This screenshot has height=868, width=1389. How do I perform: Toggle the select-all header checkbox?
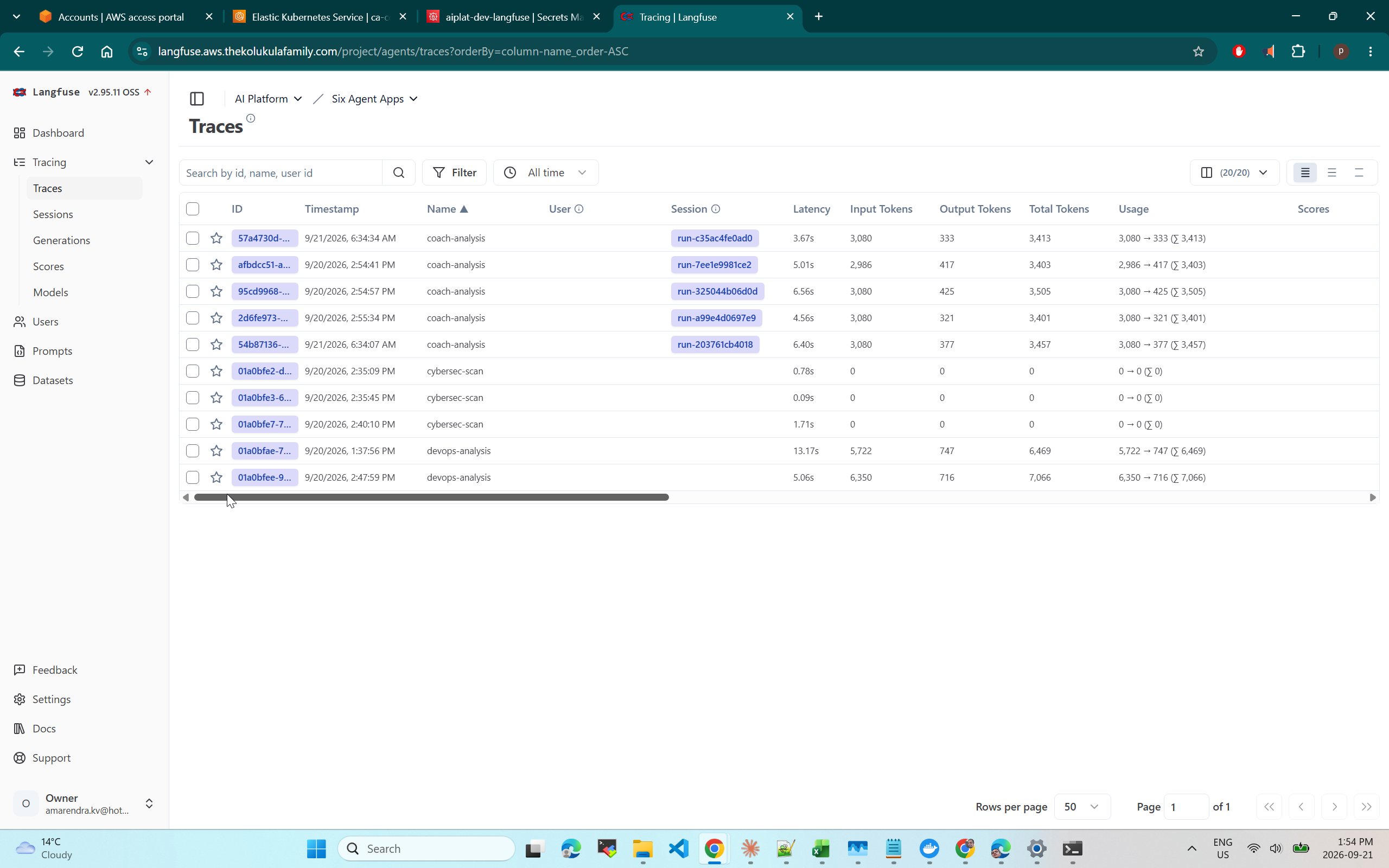pyautogui.click(x=193, y=209)
